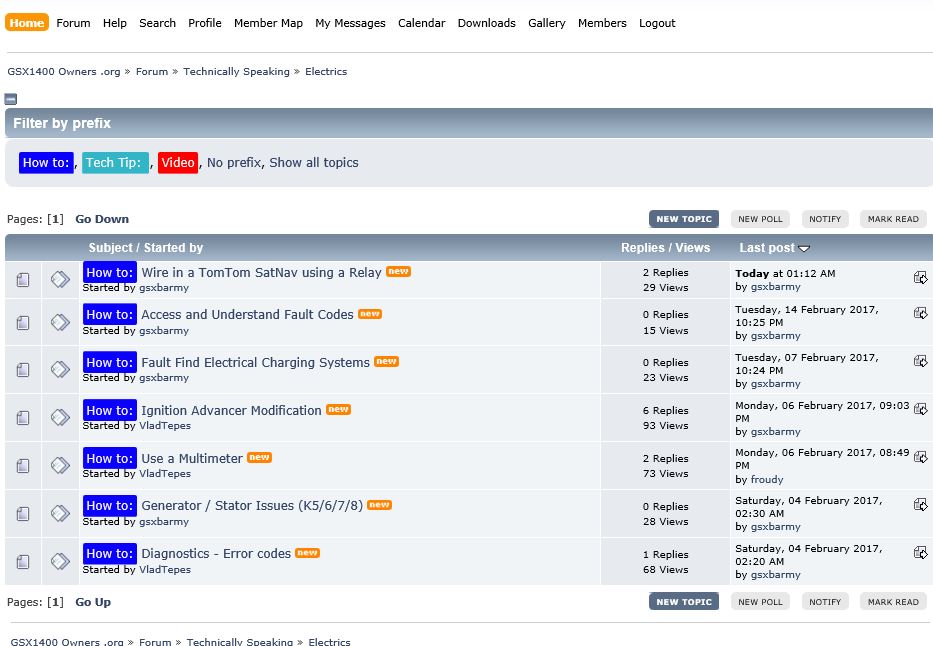The width and height of the screenshot is (933, 646).
Task: Click topic status icon in Use a Multimeter row
Action: 23,465
